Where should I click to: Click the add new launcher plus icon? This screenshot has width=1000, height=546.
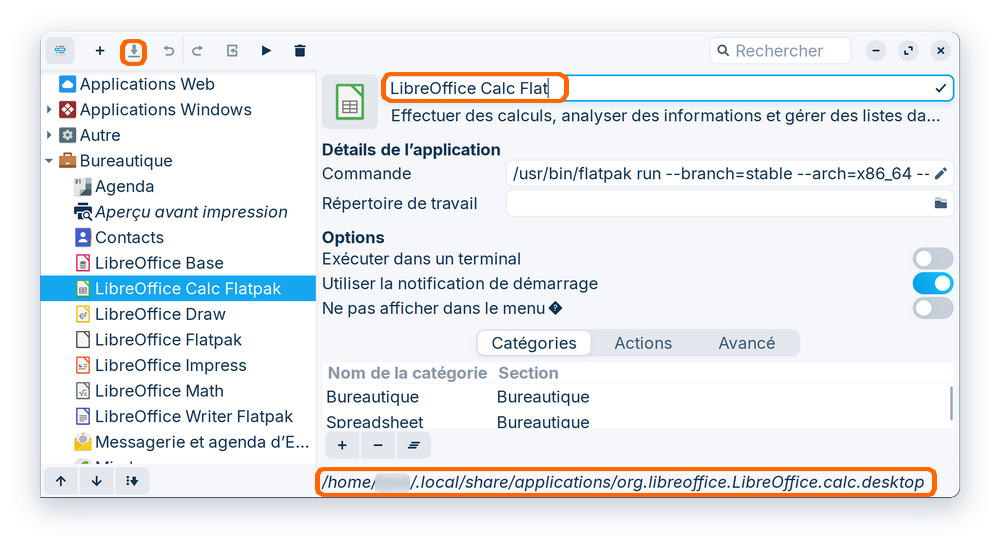click(x=99, y=51)
